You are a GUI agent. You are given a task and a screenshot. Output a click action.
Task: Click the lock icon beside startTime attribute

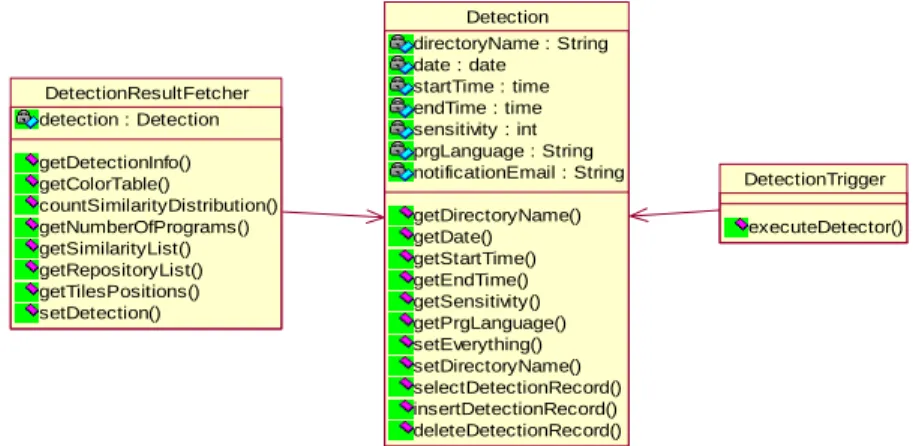[x=401, y=87]
